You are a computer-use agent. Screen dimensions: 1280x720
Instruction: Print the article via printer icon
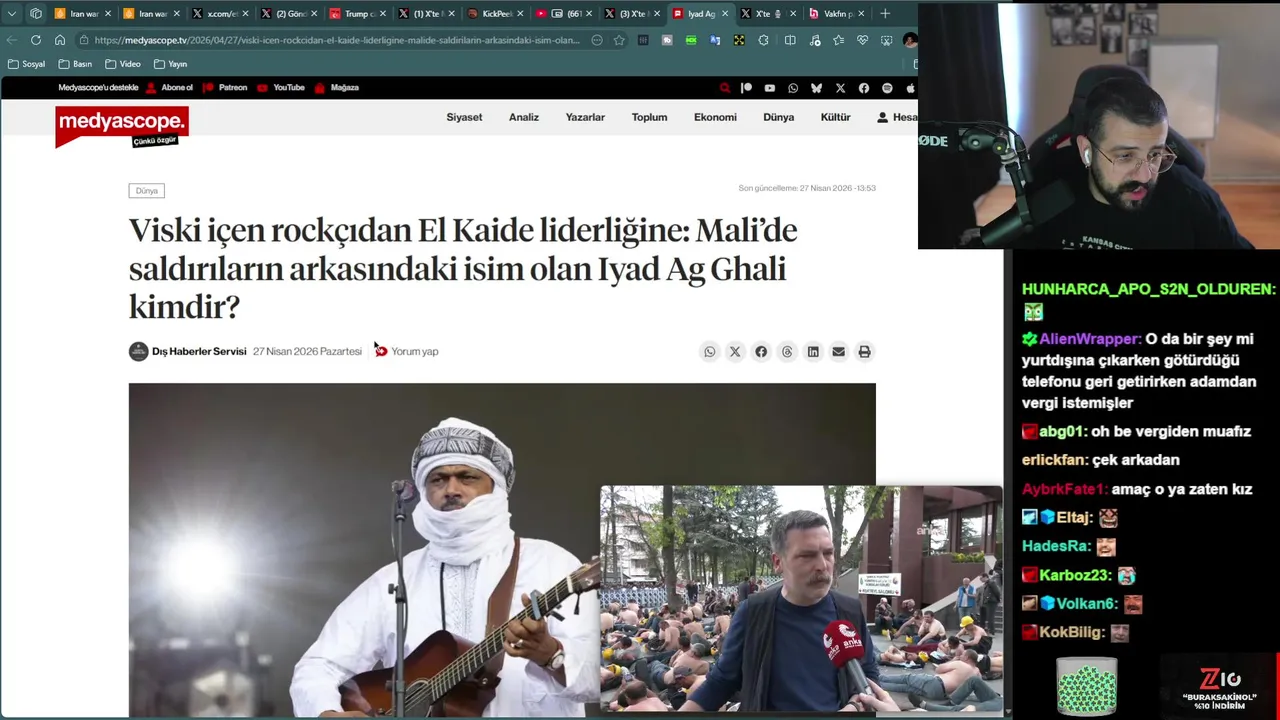click(x=865, y=352)
